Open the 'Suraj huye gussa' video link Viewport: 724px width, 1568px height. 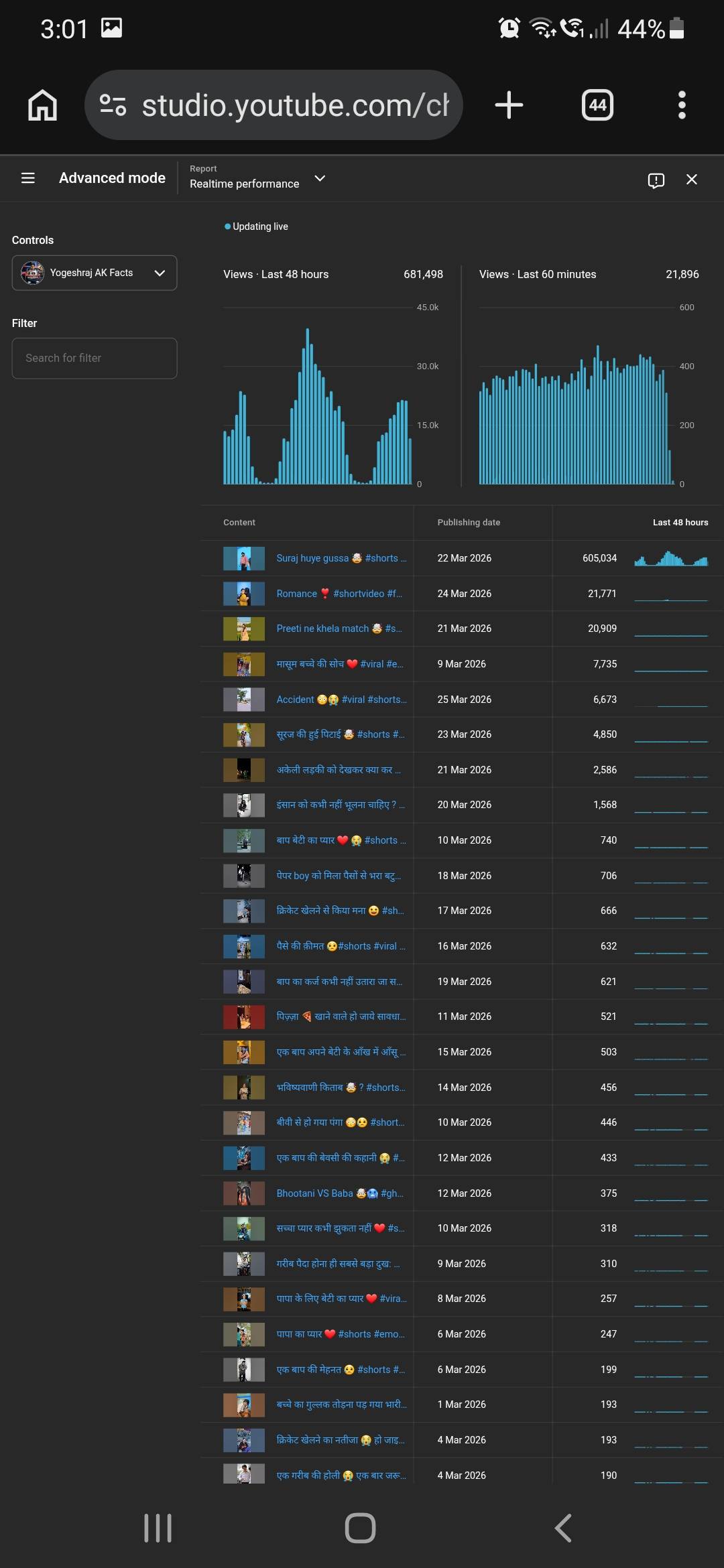341,558
